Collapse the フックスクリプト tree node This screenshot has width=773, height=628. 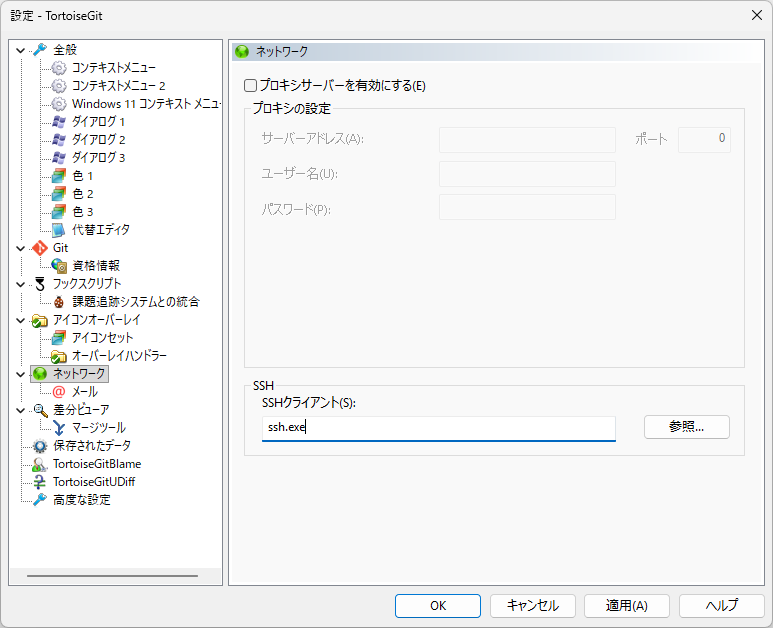tap(20, 284)
